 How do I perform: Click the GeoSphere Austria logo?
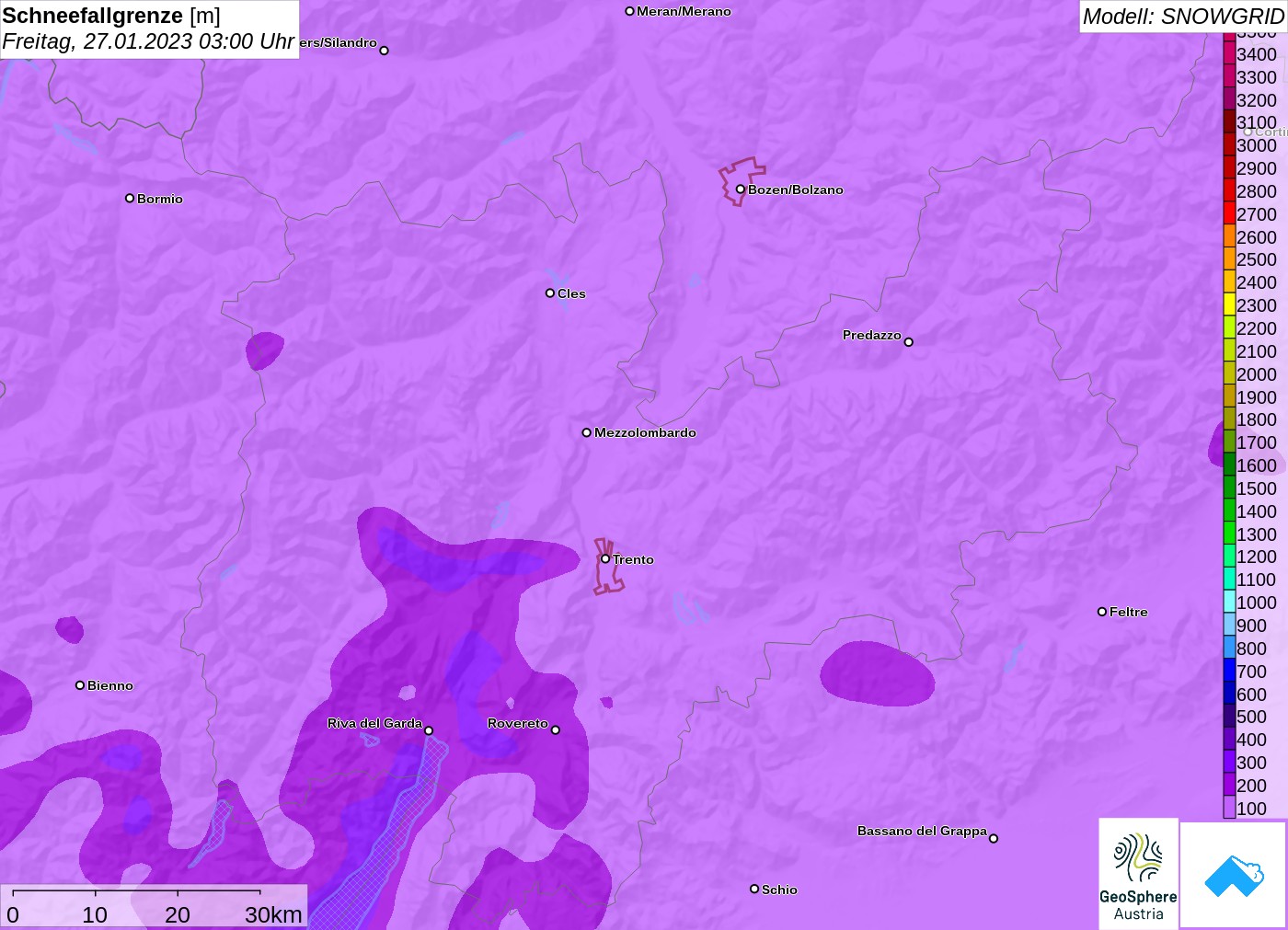tap(1138, 873)
